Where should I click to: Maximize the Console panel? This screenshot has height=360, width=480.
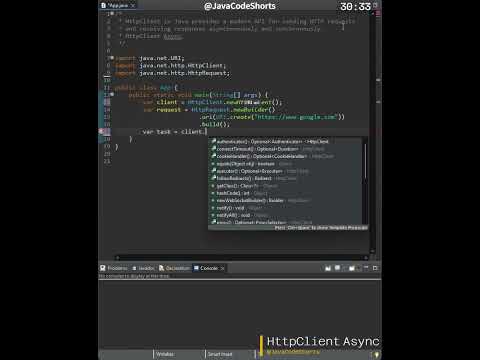pyautogui.click(x=375, y=268)
